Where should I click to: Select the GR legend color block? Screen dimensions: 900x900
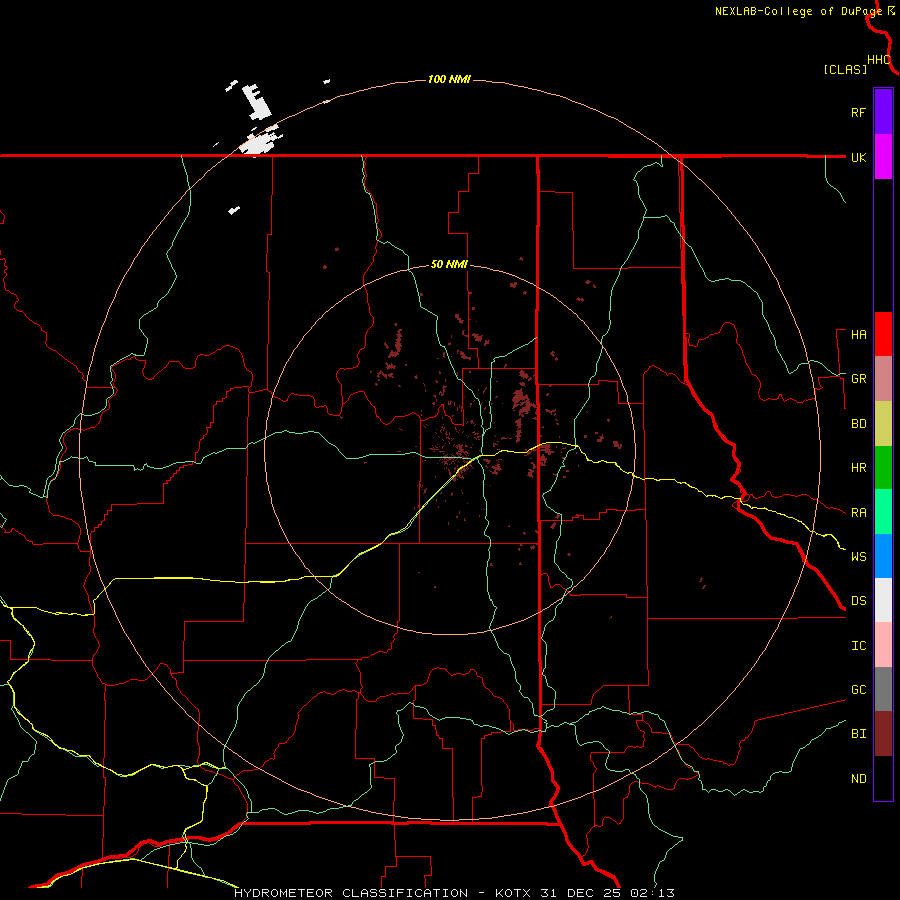coord(883,379)
